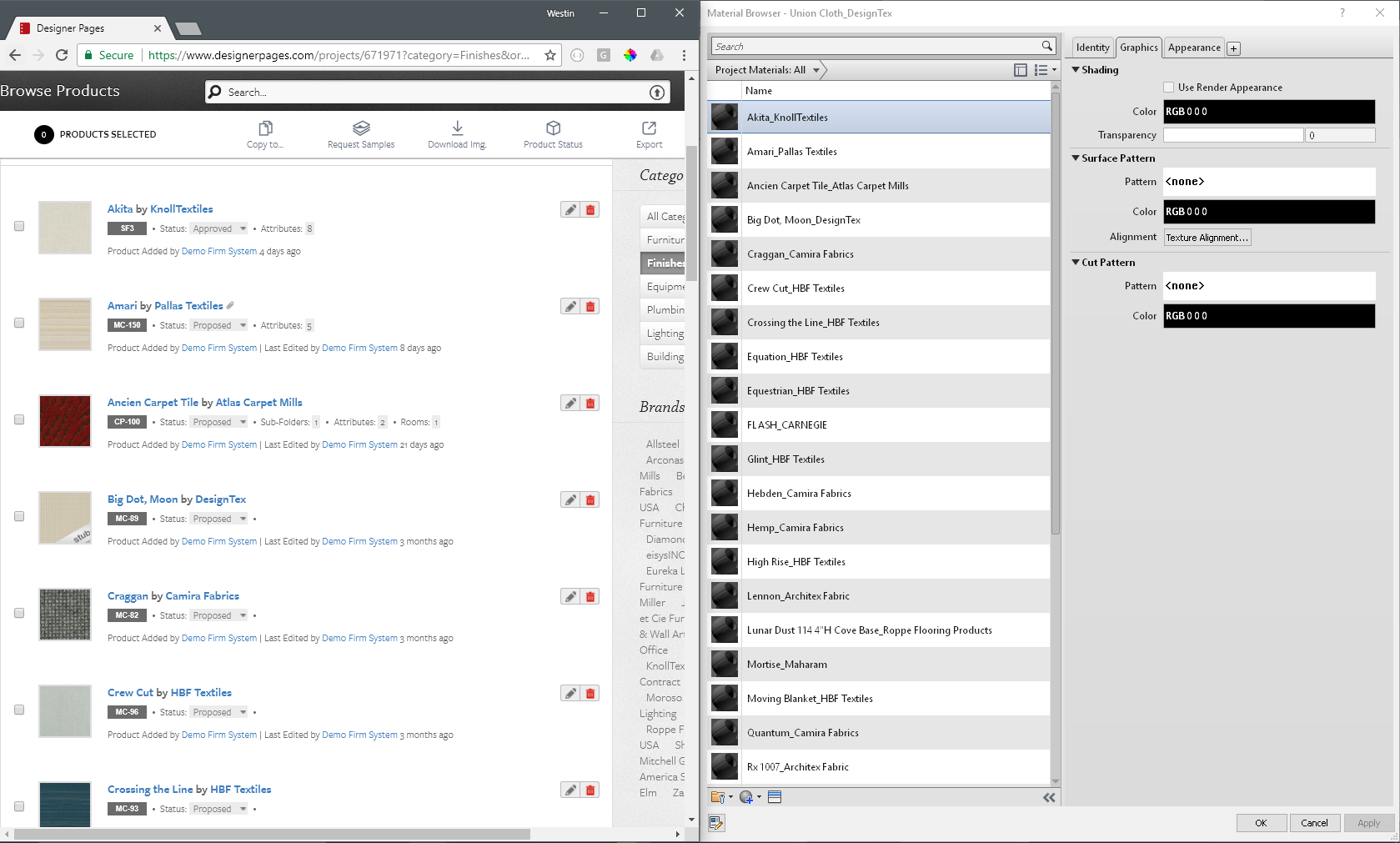Check the Amari product checkbox
The height and width of the screenshot is (843, 1400).
(19, 323)
